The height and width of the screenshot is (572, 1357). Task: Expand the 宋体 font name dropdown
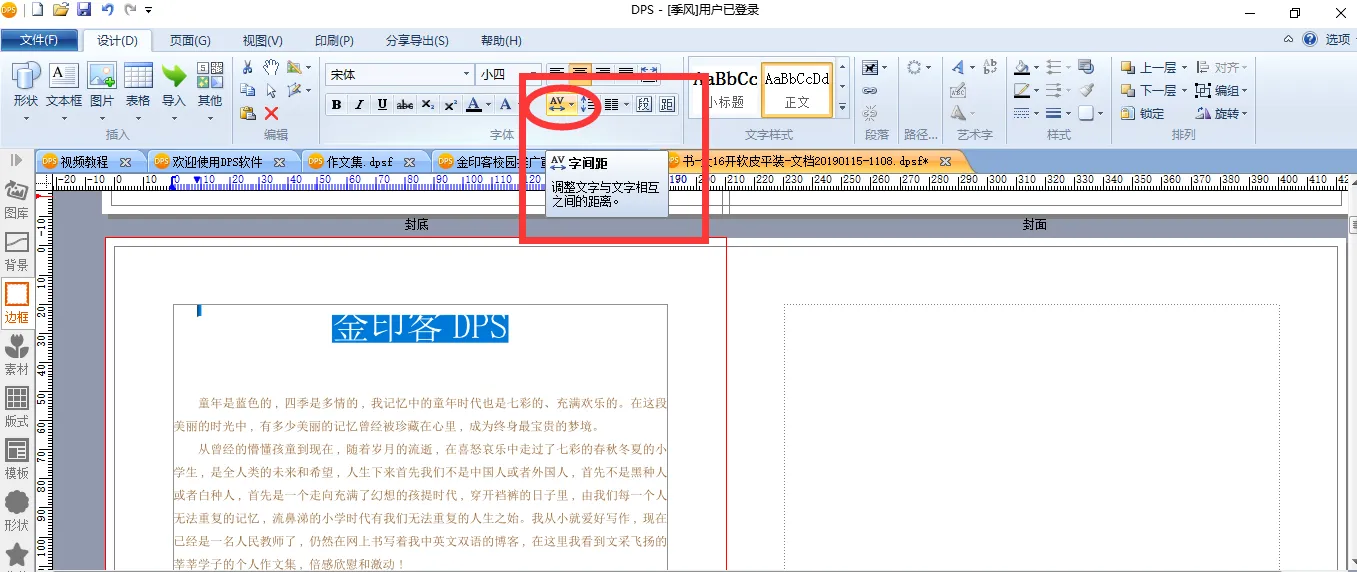pyautogui.click(x=466, y=74)
